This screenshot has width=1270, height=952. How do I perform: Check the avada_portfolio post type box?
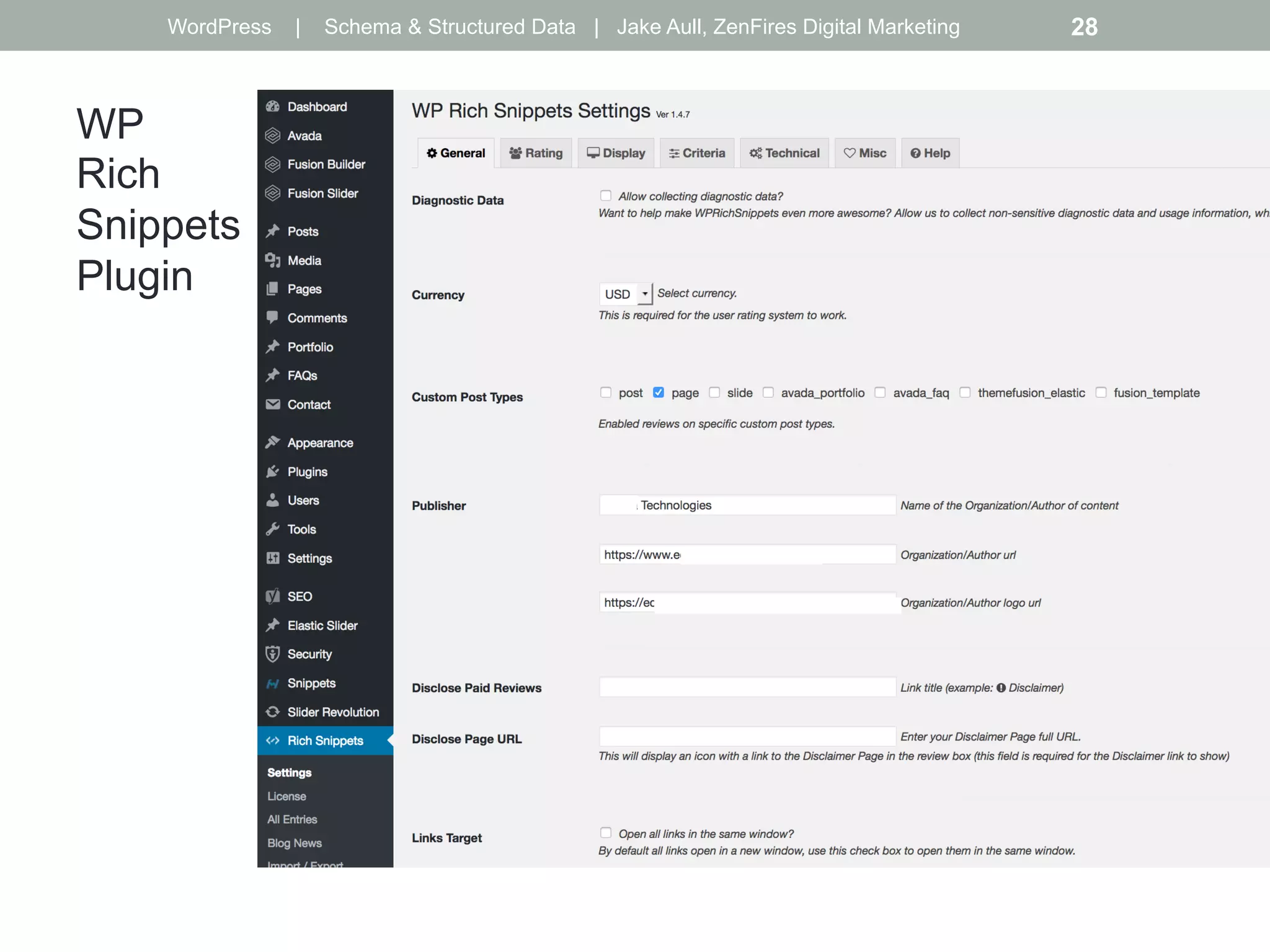pyautogui.click(x=768, y=392)
